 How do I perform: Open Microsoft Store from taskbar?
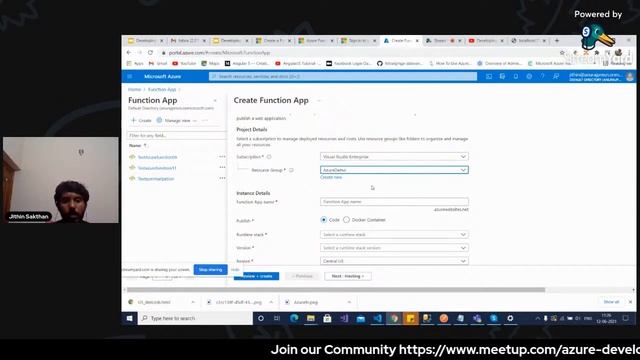coord(327,318)
